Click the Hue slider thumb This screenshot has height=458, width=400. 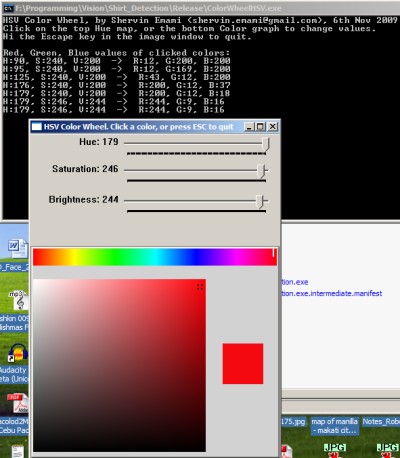tap(266, 144)
